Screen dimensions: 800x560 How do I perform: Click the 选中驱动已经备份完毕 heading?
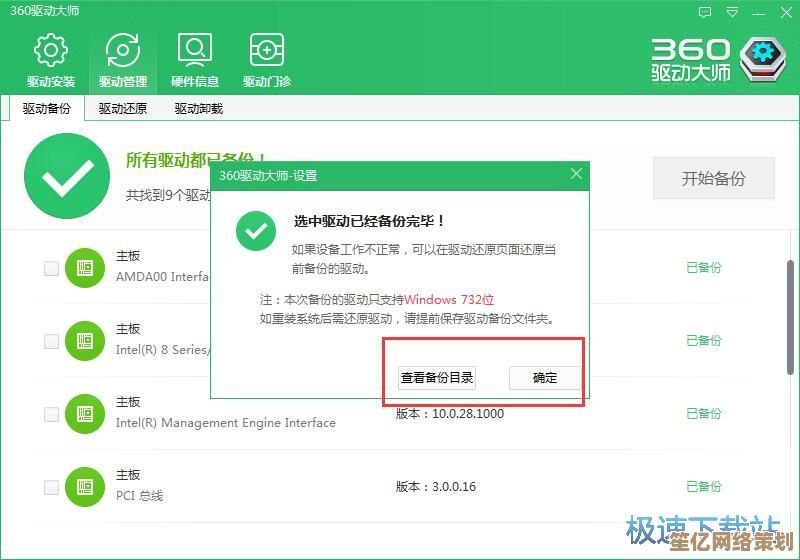(x=369, y=221)
